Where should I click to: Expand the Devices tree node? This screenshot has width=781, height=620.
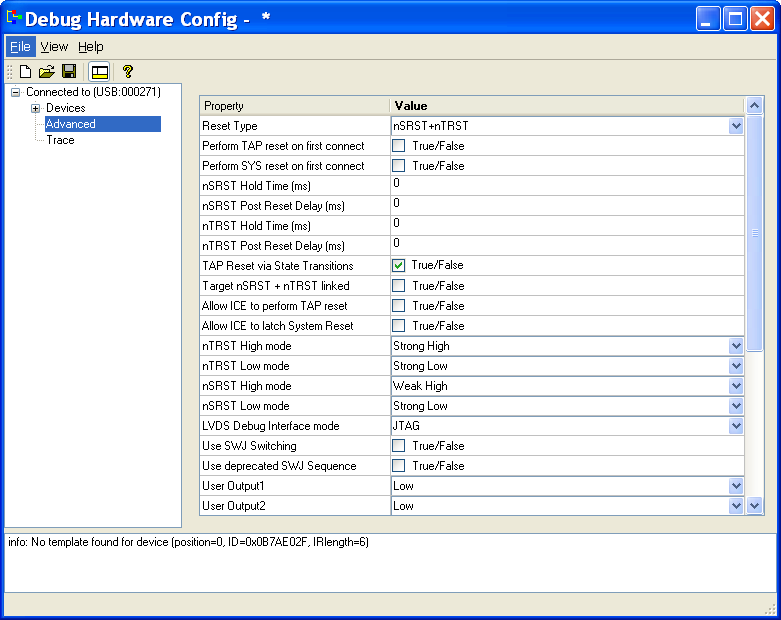[x=35, y=108]
